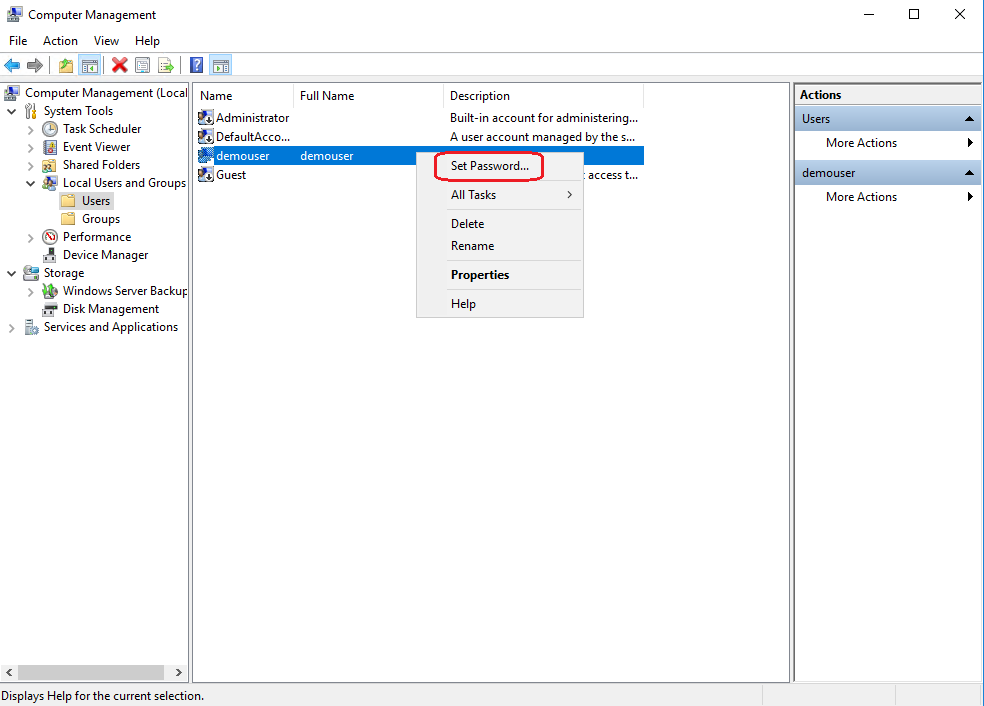The image size is (984, 706).
Task: Click the Properties toolbar icon
Action: click(142, 65)
